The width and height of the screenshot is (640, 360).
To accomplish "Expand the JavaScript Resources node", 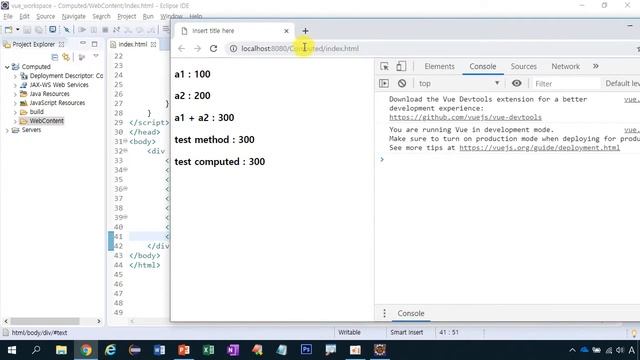I will [x=15, y=103].
